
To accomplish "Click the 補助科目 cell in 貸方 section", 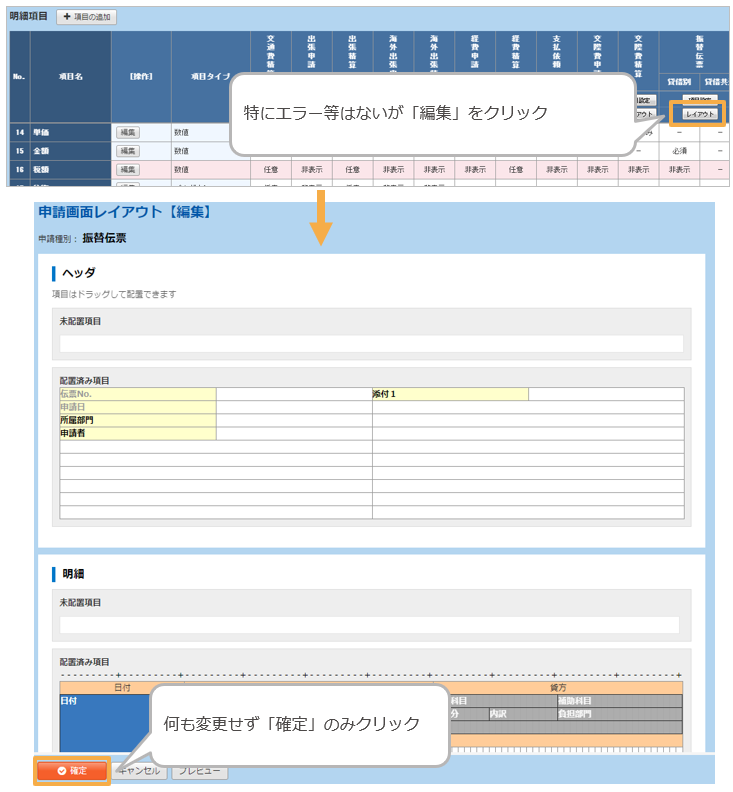I will pyautogui.click(x=619, y=701).
